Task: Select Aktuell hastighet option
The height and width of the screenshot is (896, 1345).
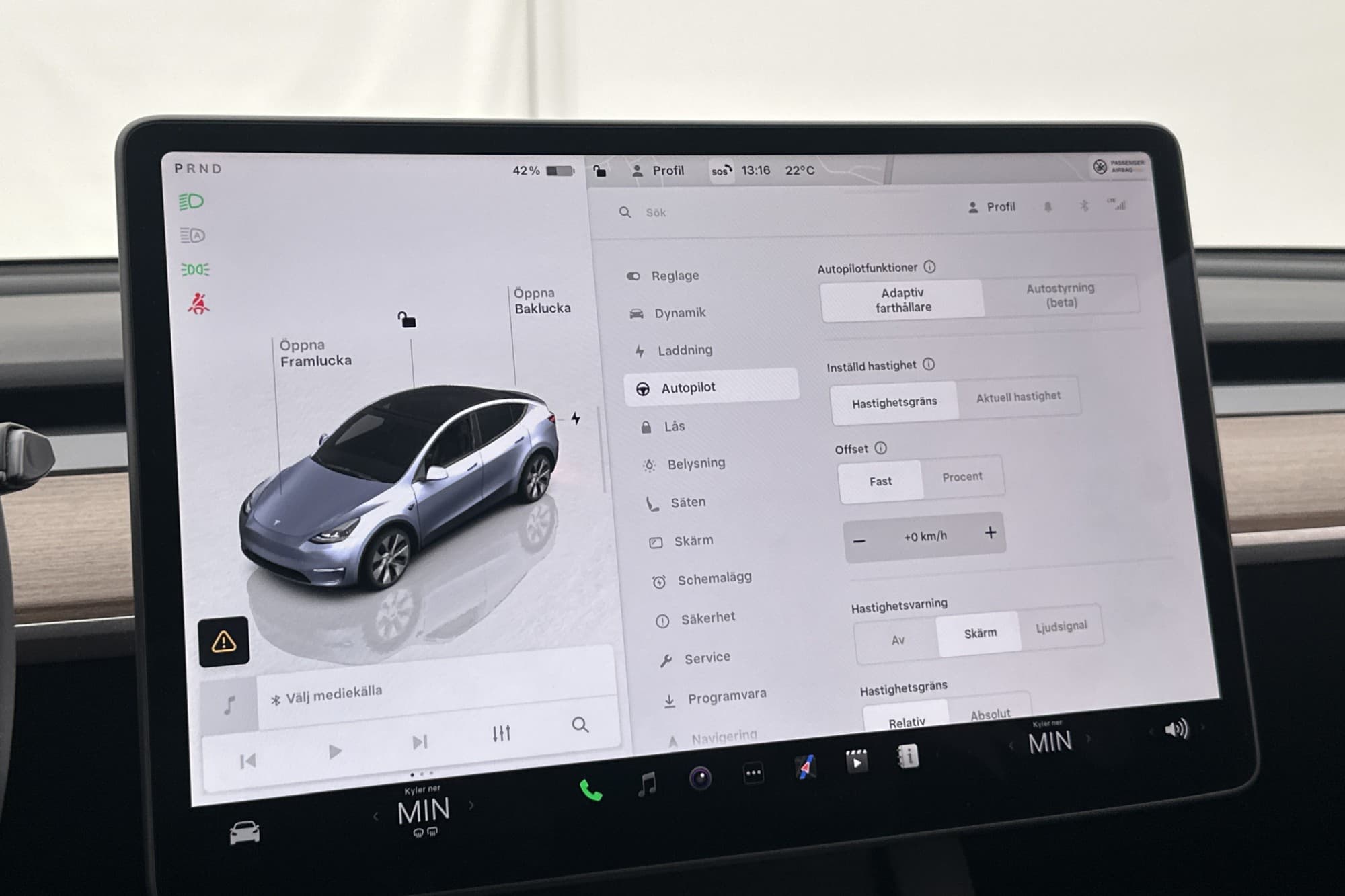Action: click(x=1018, y=397)
